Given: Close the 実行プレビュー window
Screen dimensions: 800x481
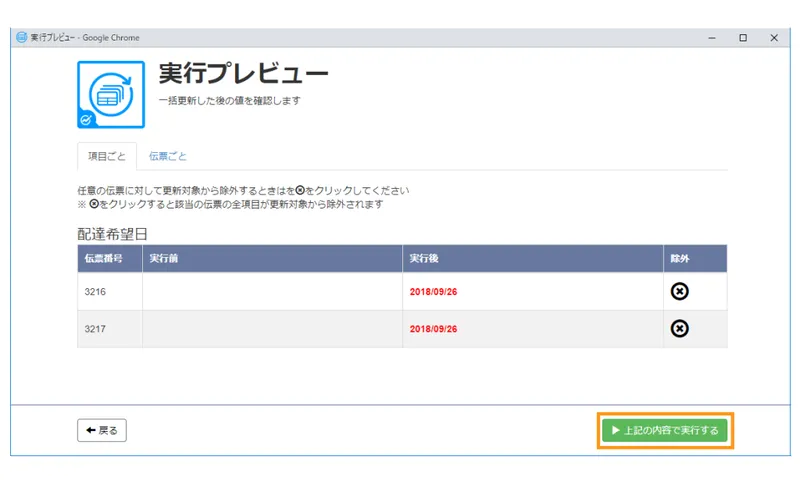Looking at the screenshot, I should pos(774,38).
